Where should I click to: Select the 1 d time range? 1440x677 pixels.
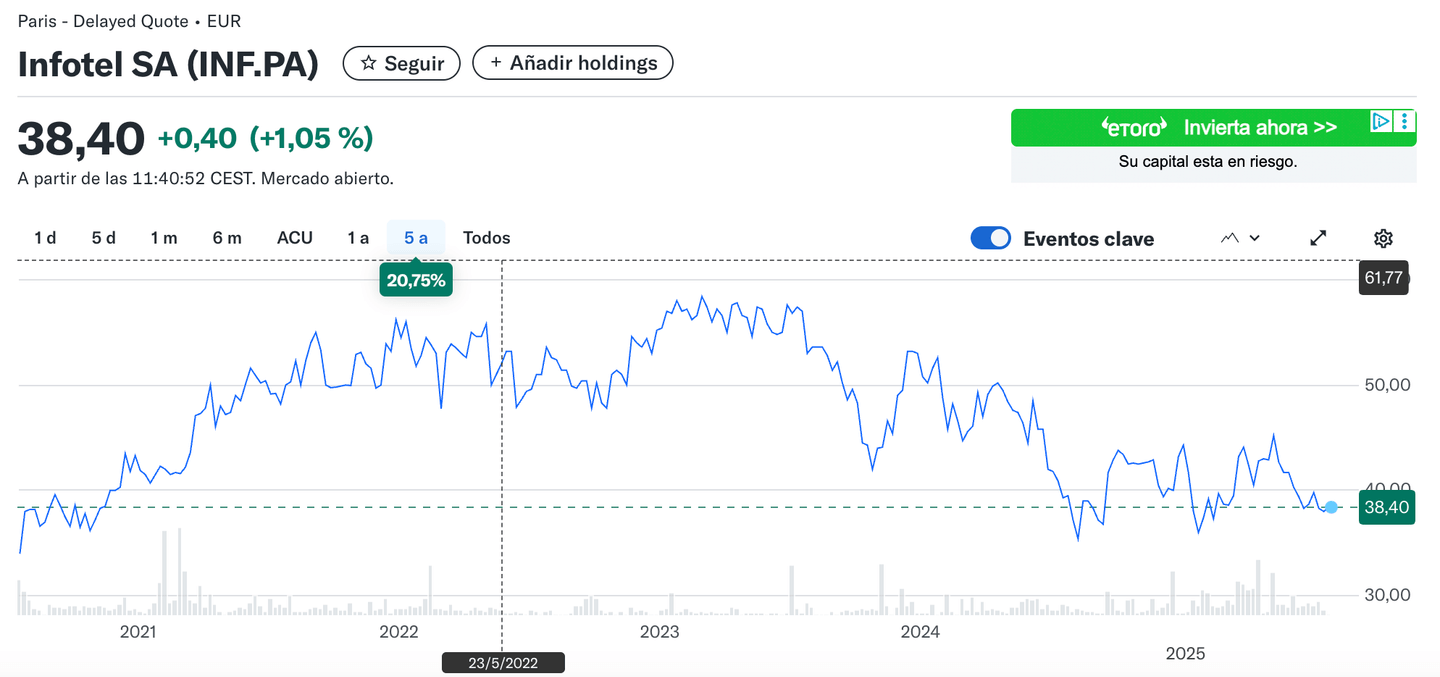(45, 238)
